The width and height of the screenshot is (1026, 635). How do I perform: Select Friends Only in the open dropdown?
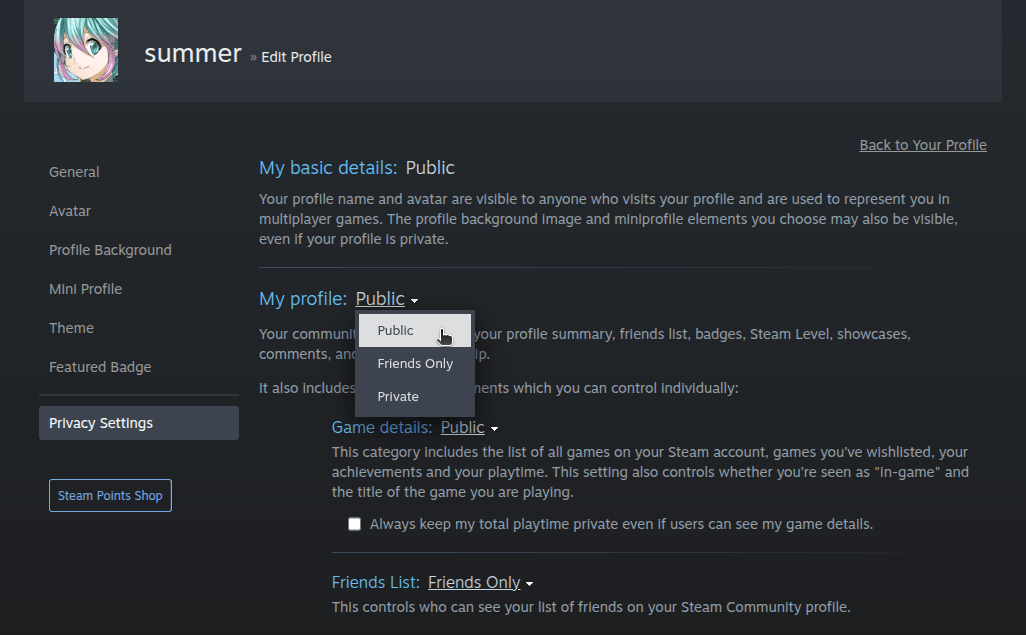tap(414, 363)
